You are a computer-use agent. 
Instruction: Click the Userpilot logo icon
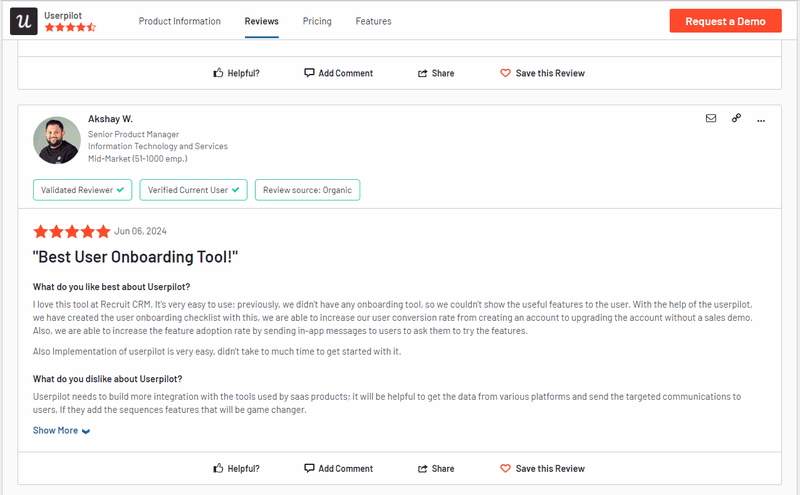pyautogui.click(x=23, y=21)
